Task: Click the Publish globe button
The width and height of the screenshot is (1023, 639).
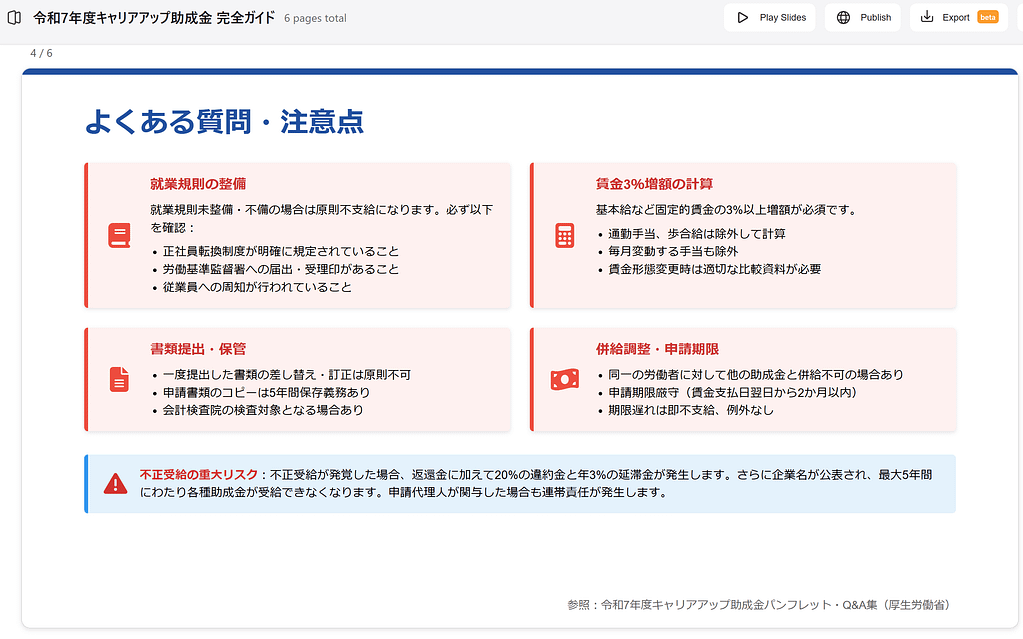Action: tap(863, 17)
